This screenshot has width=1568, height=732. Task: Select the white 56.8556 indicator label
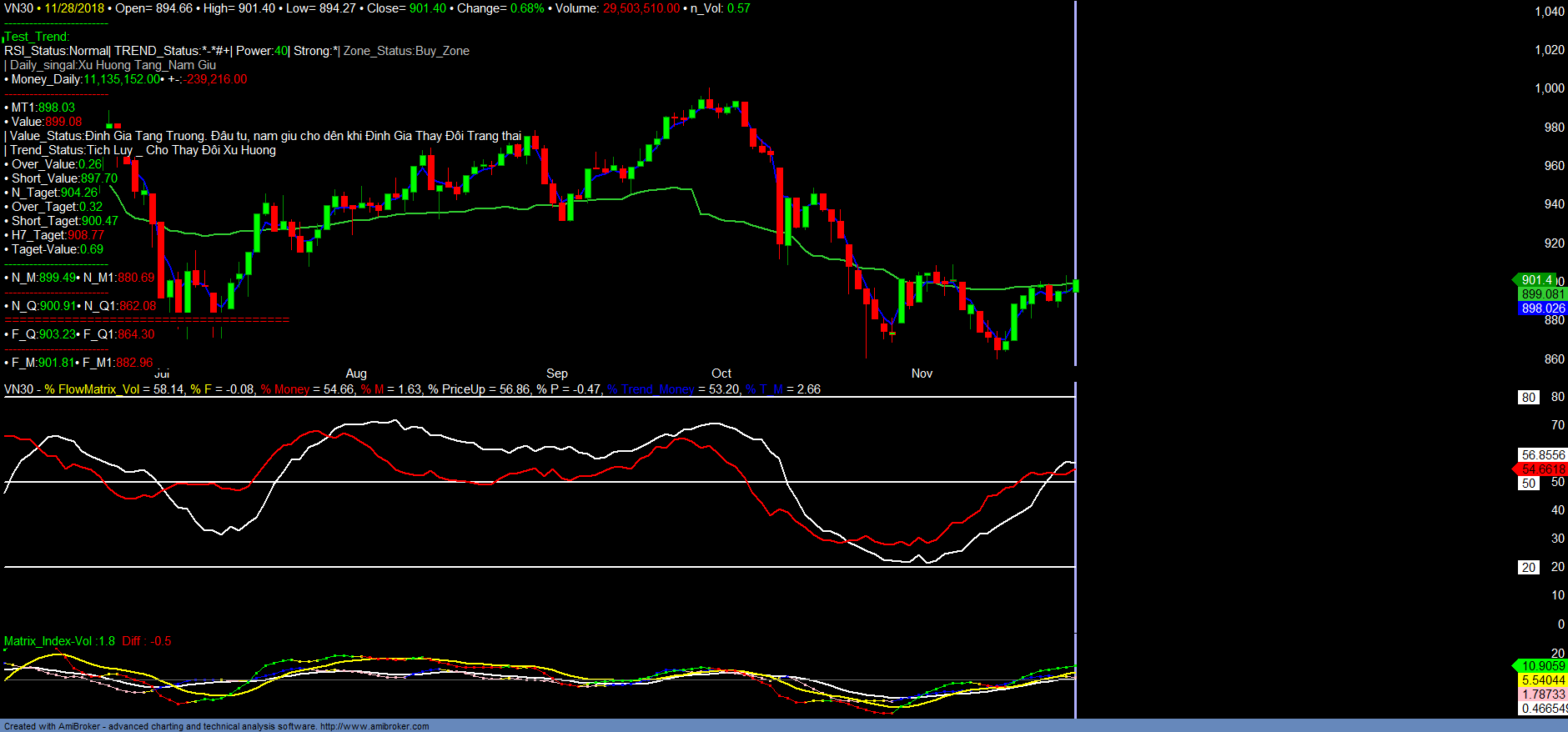pos(1542,455)
